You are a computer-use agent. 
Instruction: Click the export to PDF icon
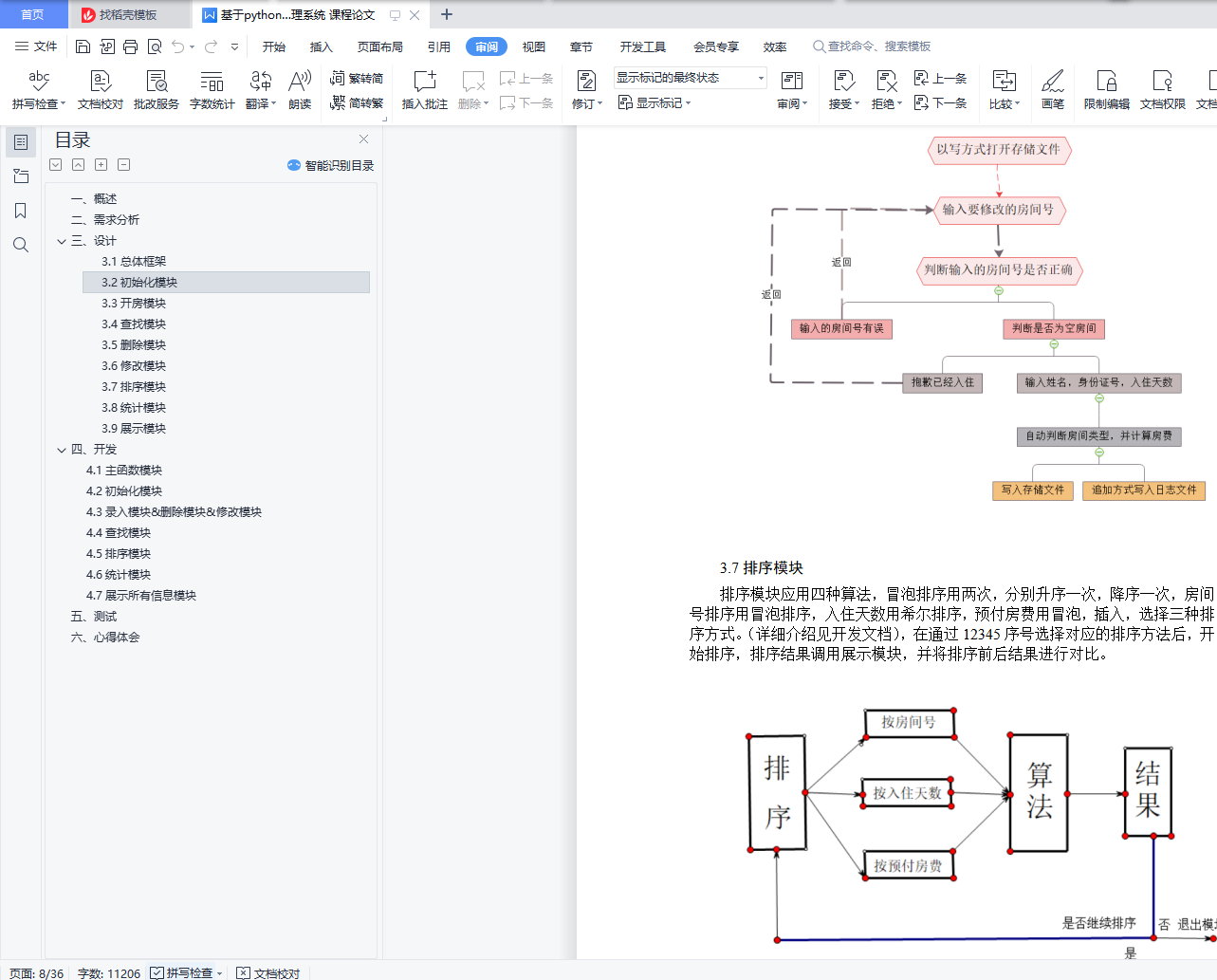tap(106, 46)
